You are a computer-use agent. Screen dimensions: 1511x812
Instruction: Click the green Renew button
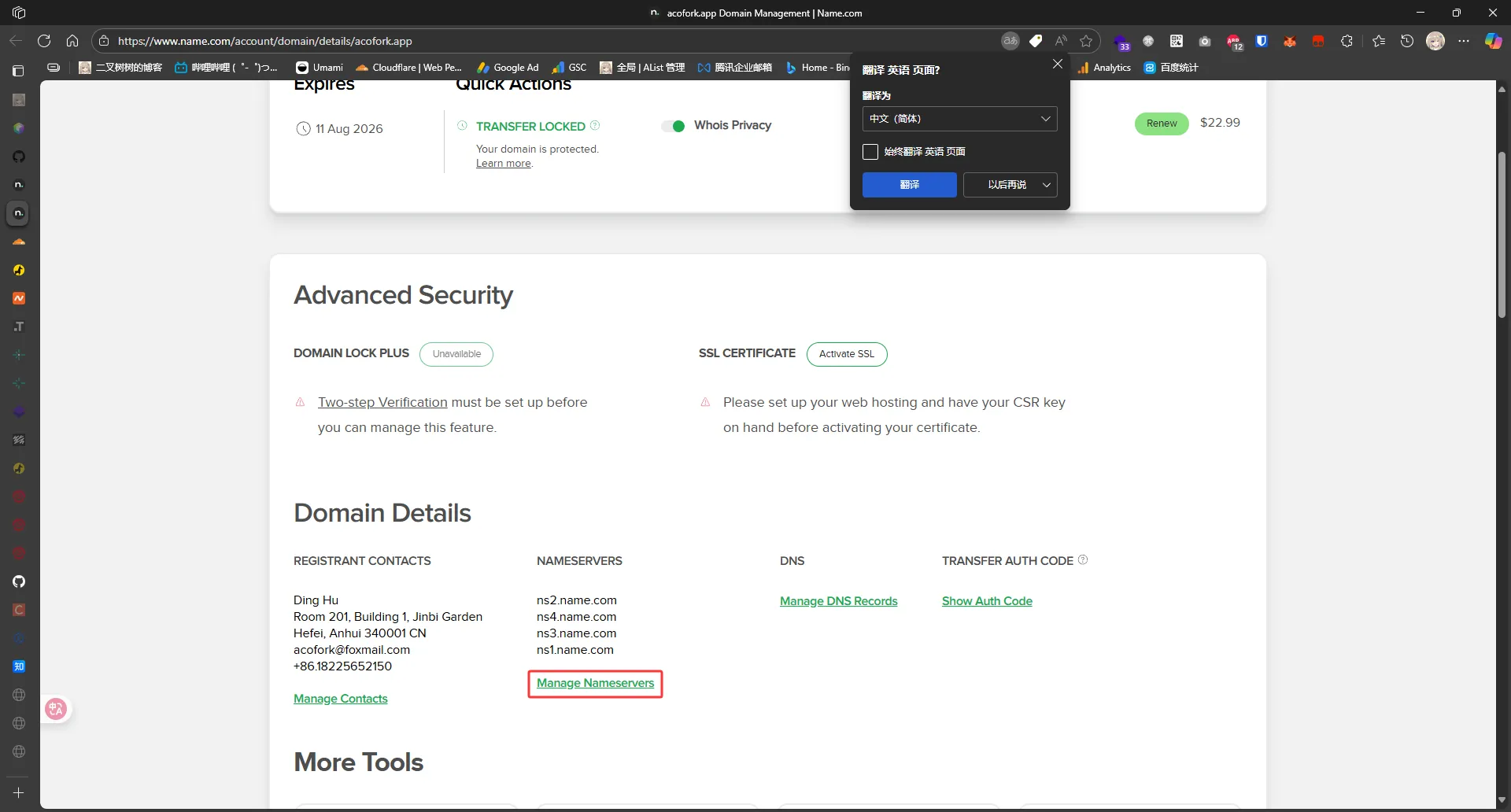pos(1161,124)
